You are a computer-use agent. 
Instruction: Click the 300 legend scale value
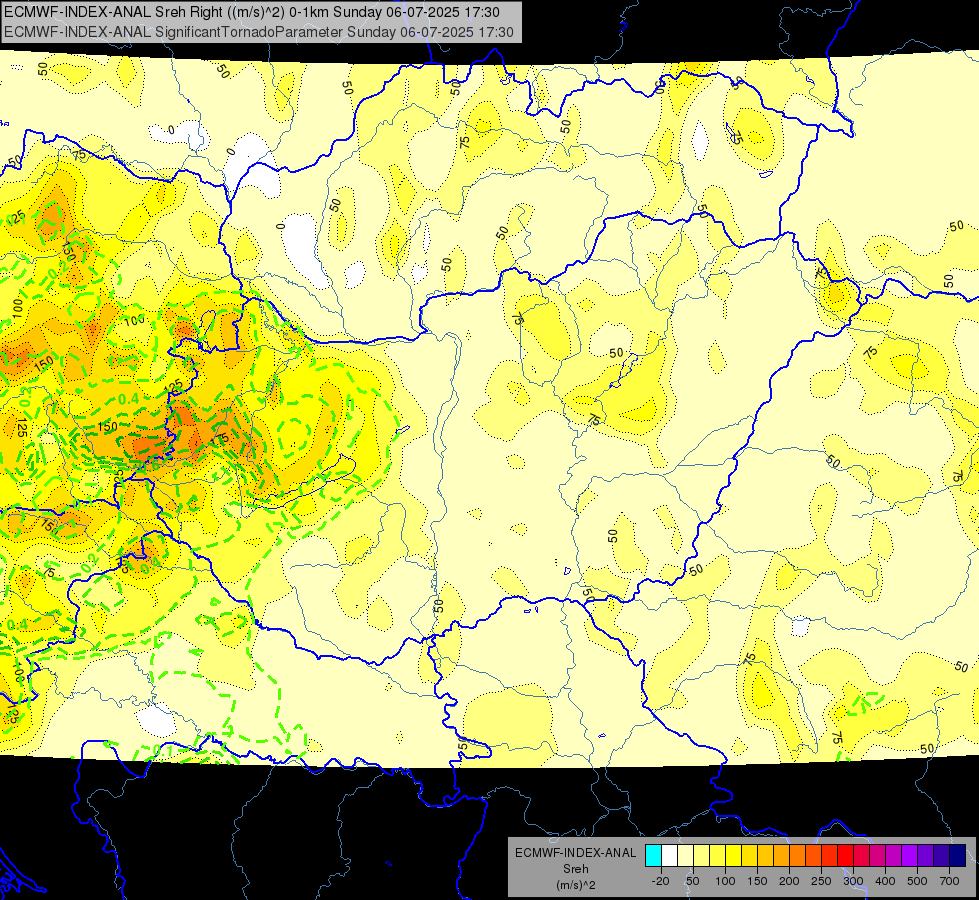click(x=853, y=881)
